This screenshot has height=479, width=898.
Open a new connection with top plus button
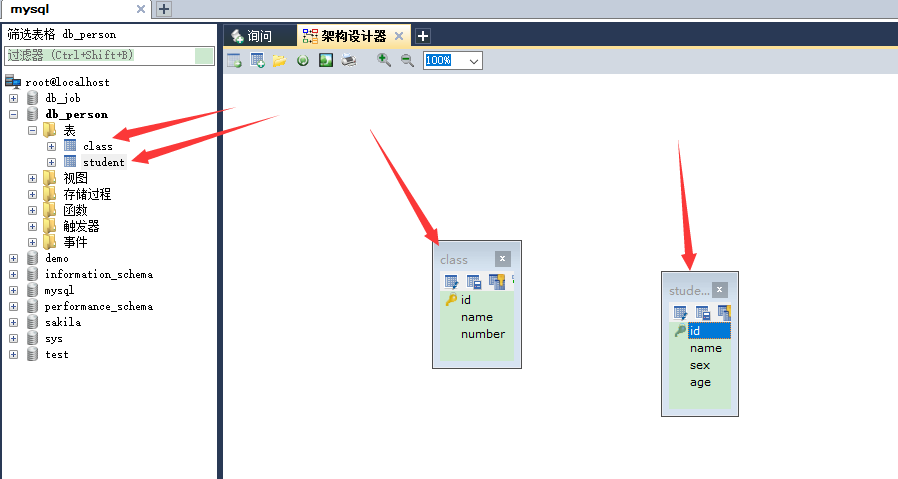(x=164, y=9)
